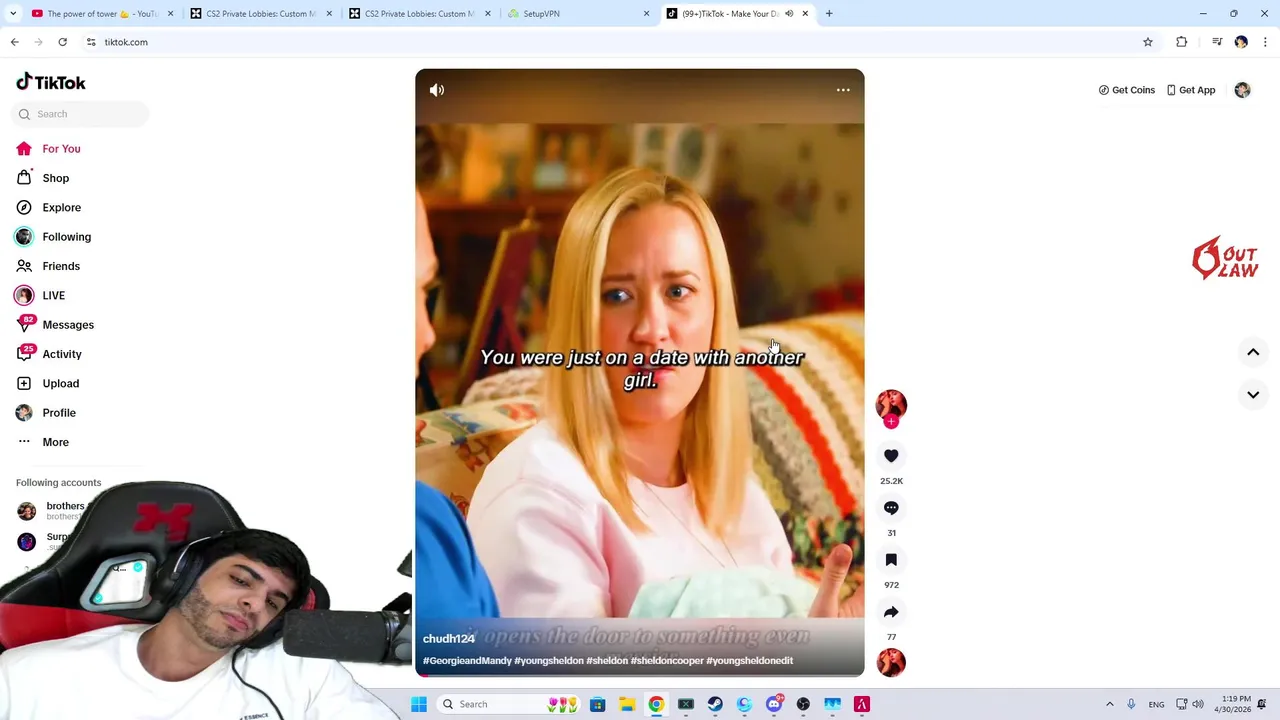Open the comments bubble icon showing 31
1280x720 pixels.
coord(891,508)
